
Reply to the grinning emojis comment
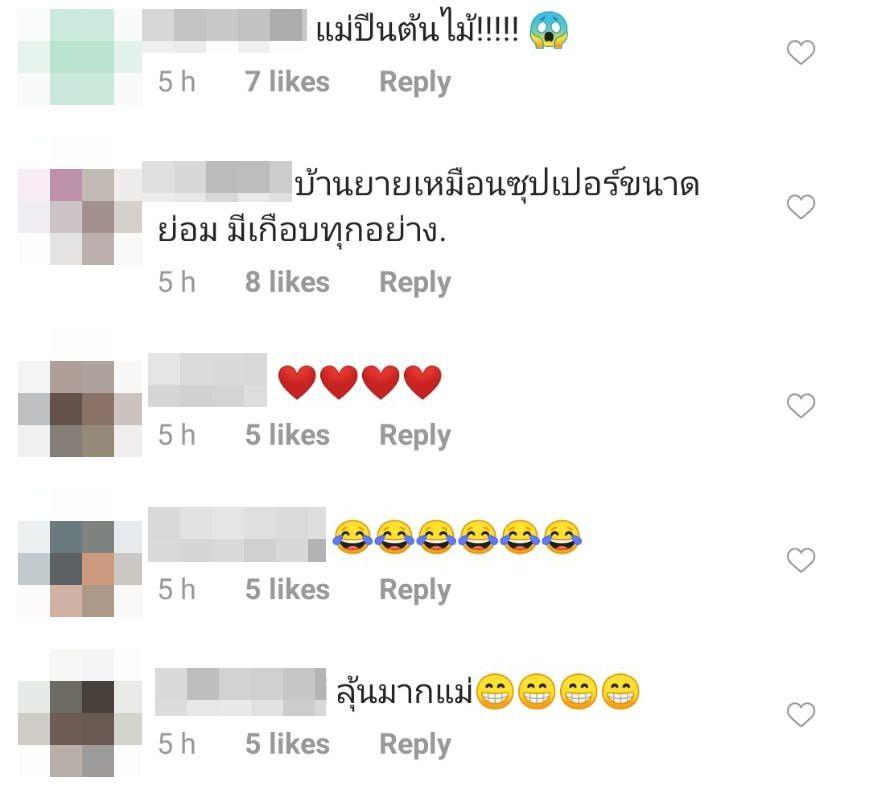pyautogui.click(x=415, y=744)
